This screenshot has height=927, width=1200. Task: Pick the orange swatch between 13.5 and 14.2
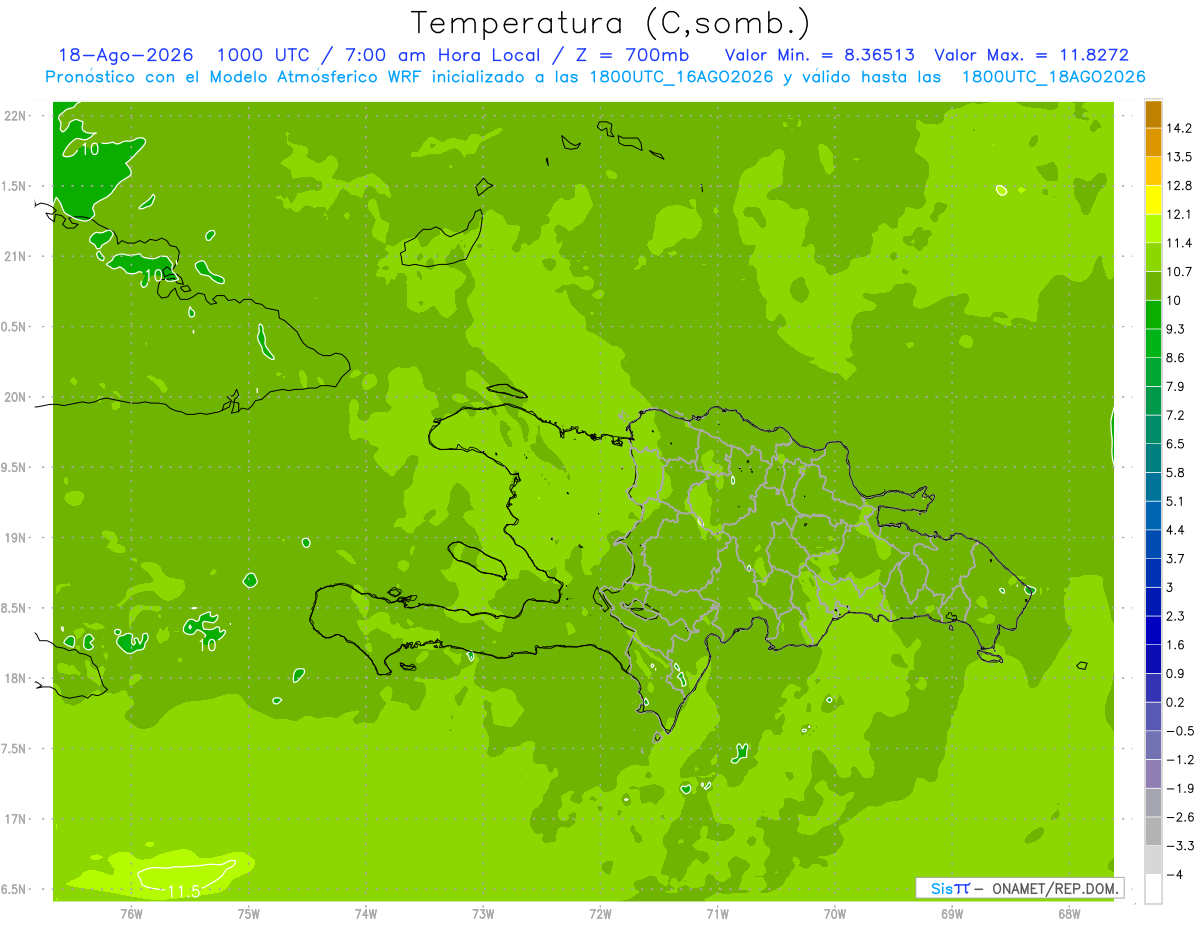(x=1152, y=143)
